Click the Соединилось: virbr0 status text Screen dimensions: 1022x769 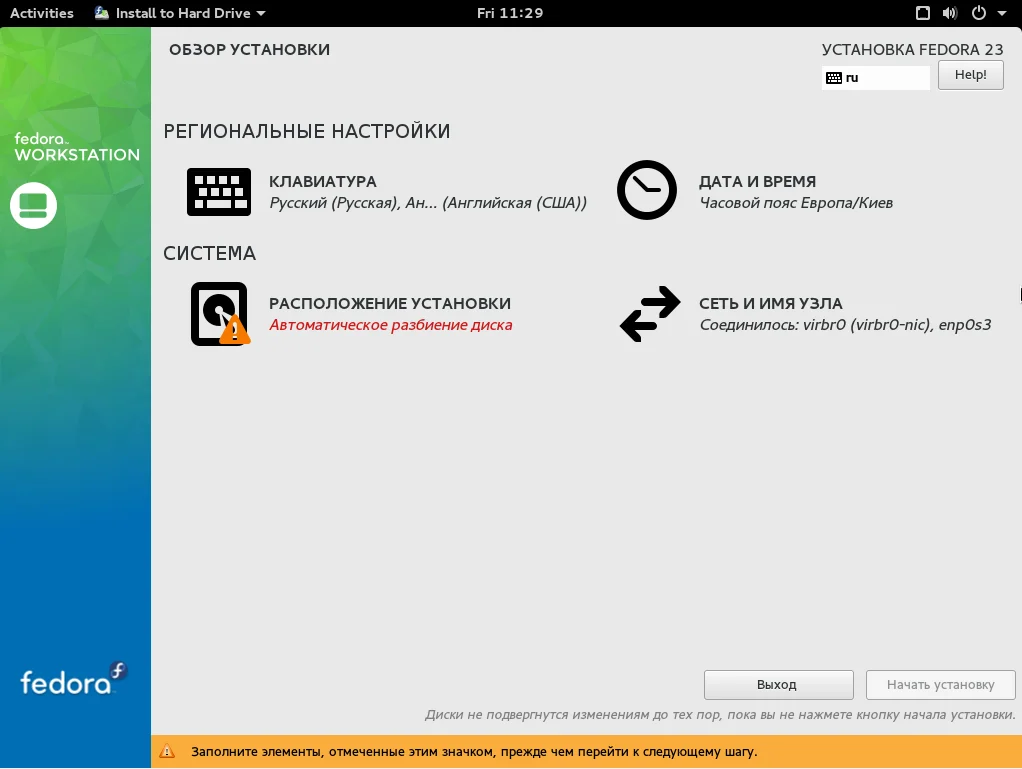tap(845, 325)
